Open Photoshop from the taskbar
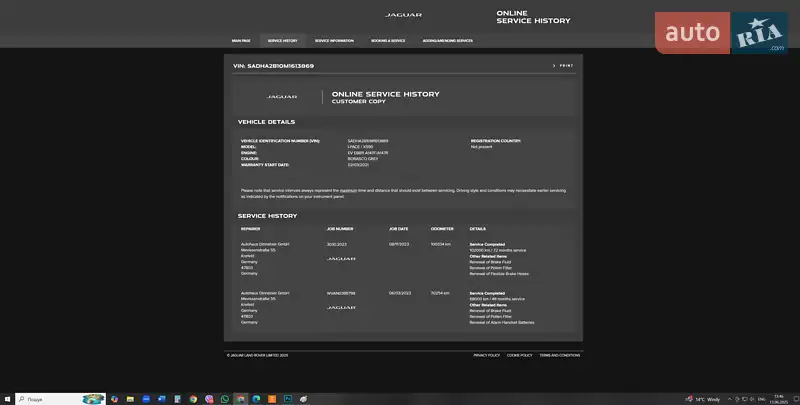The height and width of the screenshot is (405, 800). tap(288, 399)
